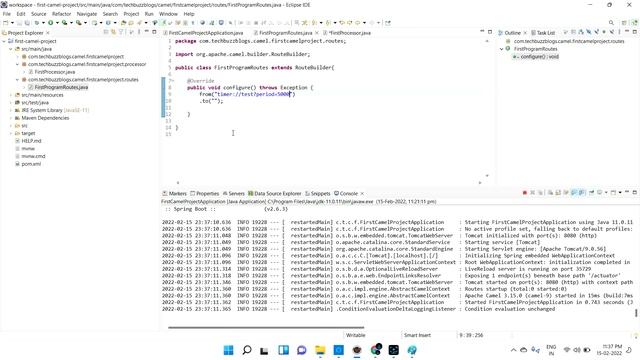The image size is (640, 360).
Task: Switch to FirstCamelProjectApplication.java tab
Action: coord(203,33)
